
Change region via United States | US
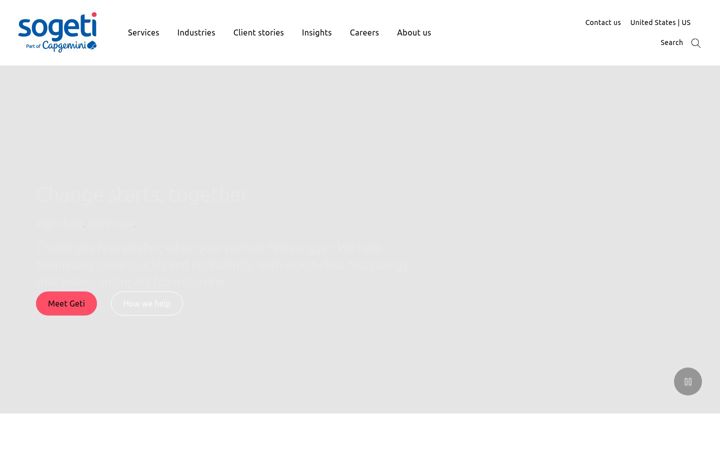[x=660, y=22]
